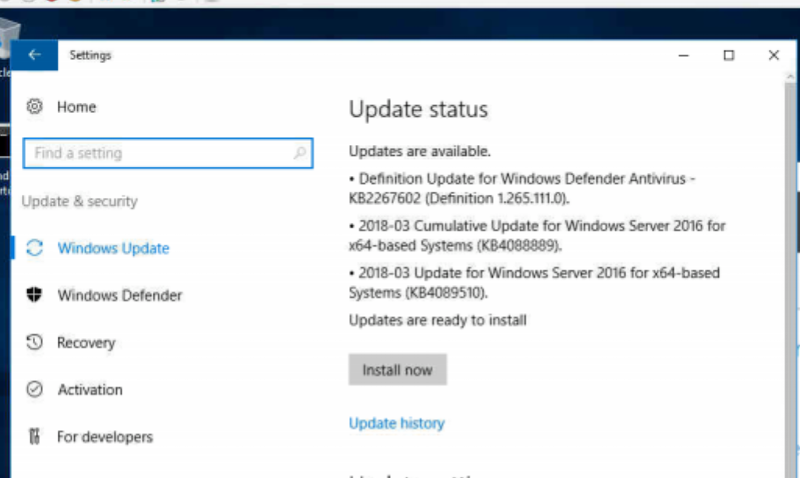
Task: Minimize the Settings window
Action: 684,55
